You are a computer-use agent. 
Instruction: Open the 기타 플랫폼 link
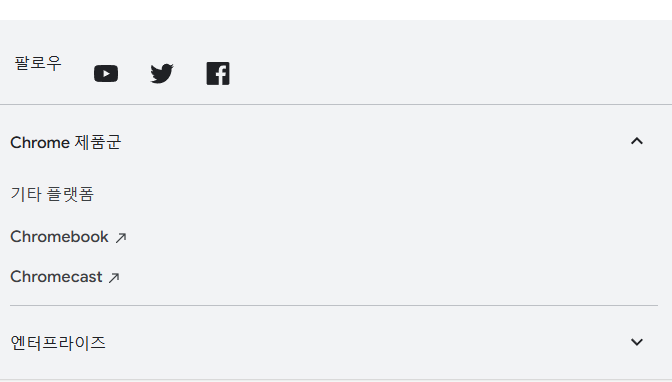coord(52,194)
